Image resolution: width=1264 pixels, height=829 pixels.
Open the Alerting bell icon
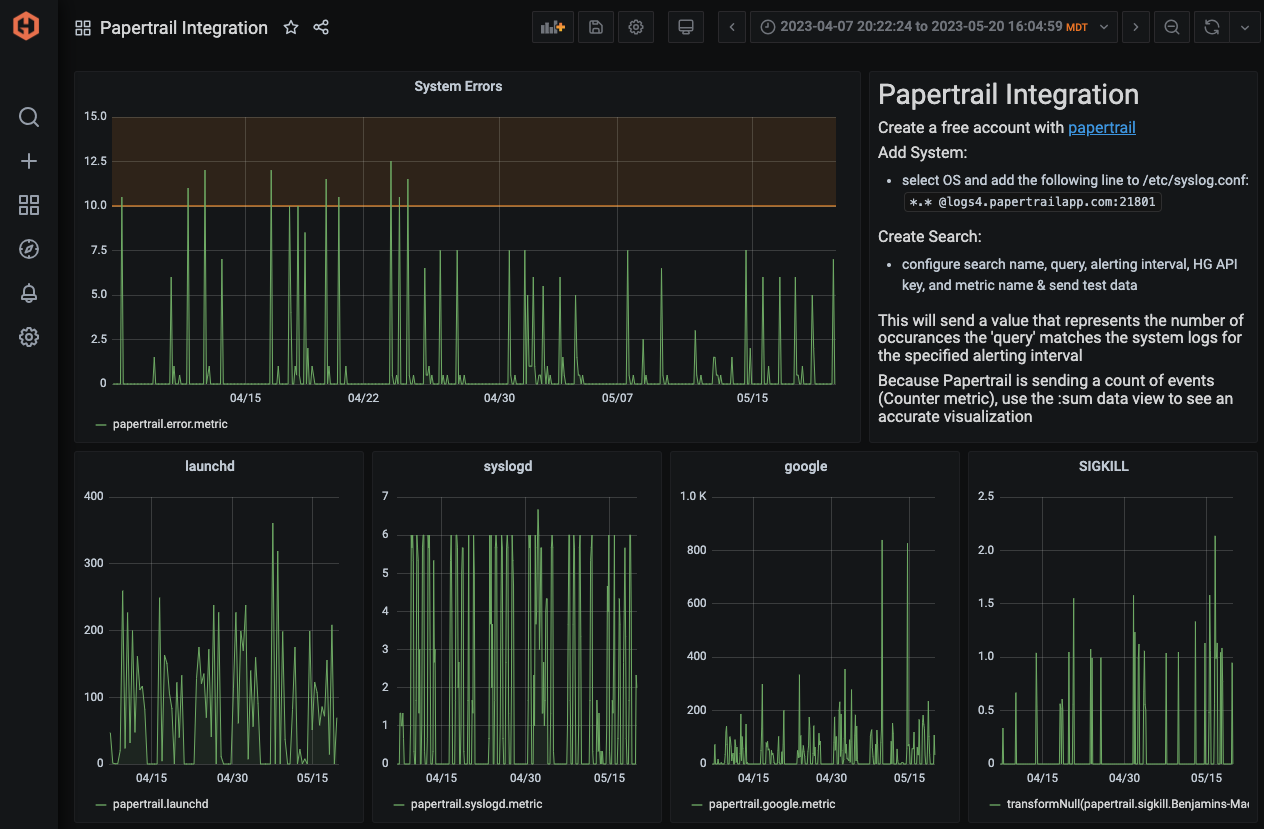click(29, 293)
